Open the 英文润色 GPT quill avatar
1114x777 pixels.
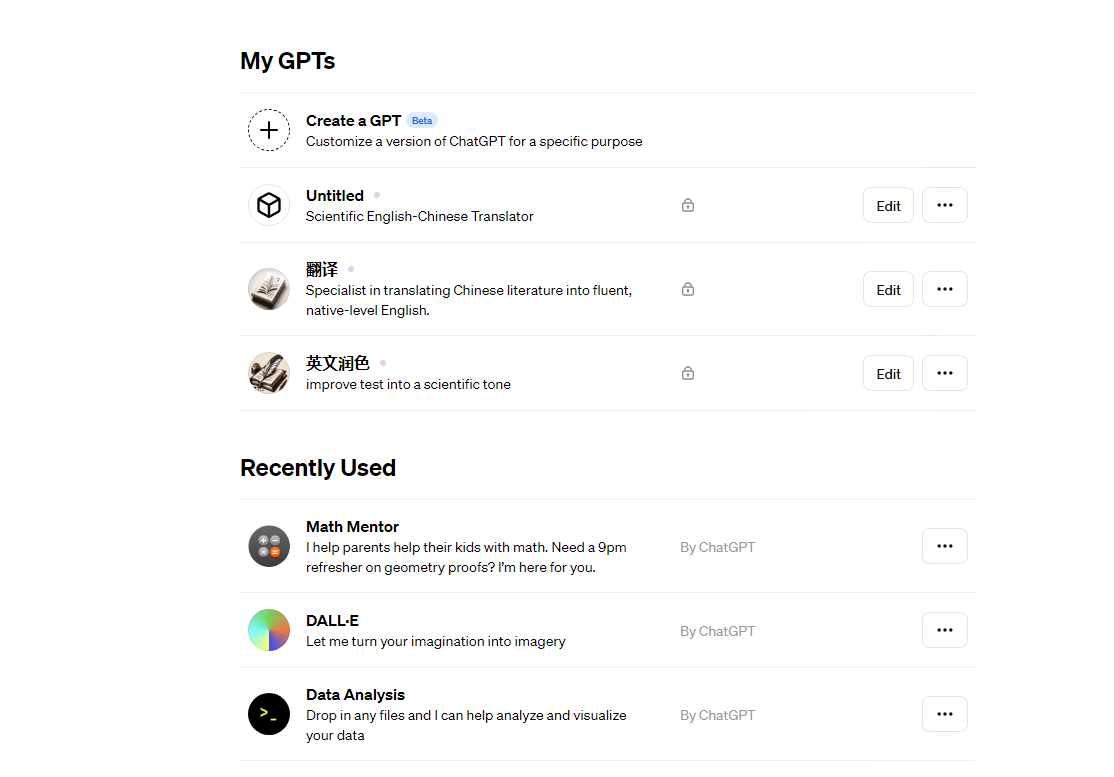coord(269,373)
